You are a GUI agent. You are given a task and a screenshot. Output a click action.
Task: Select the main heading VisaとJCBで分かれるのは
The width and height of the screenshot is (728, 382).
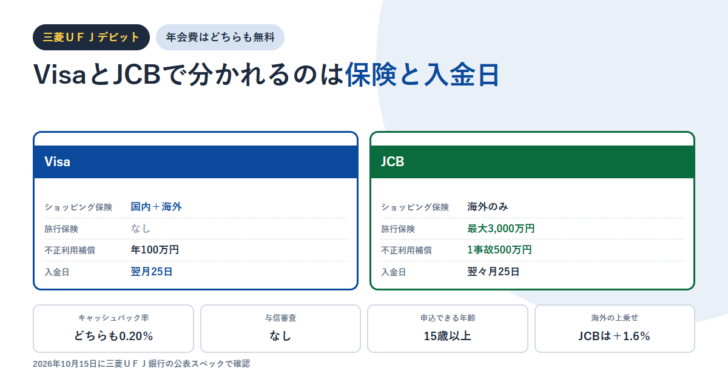tap(188, 75)
